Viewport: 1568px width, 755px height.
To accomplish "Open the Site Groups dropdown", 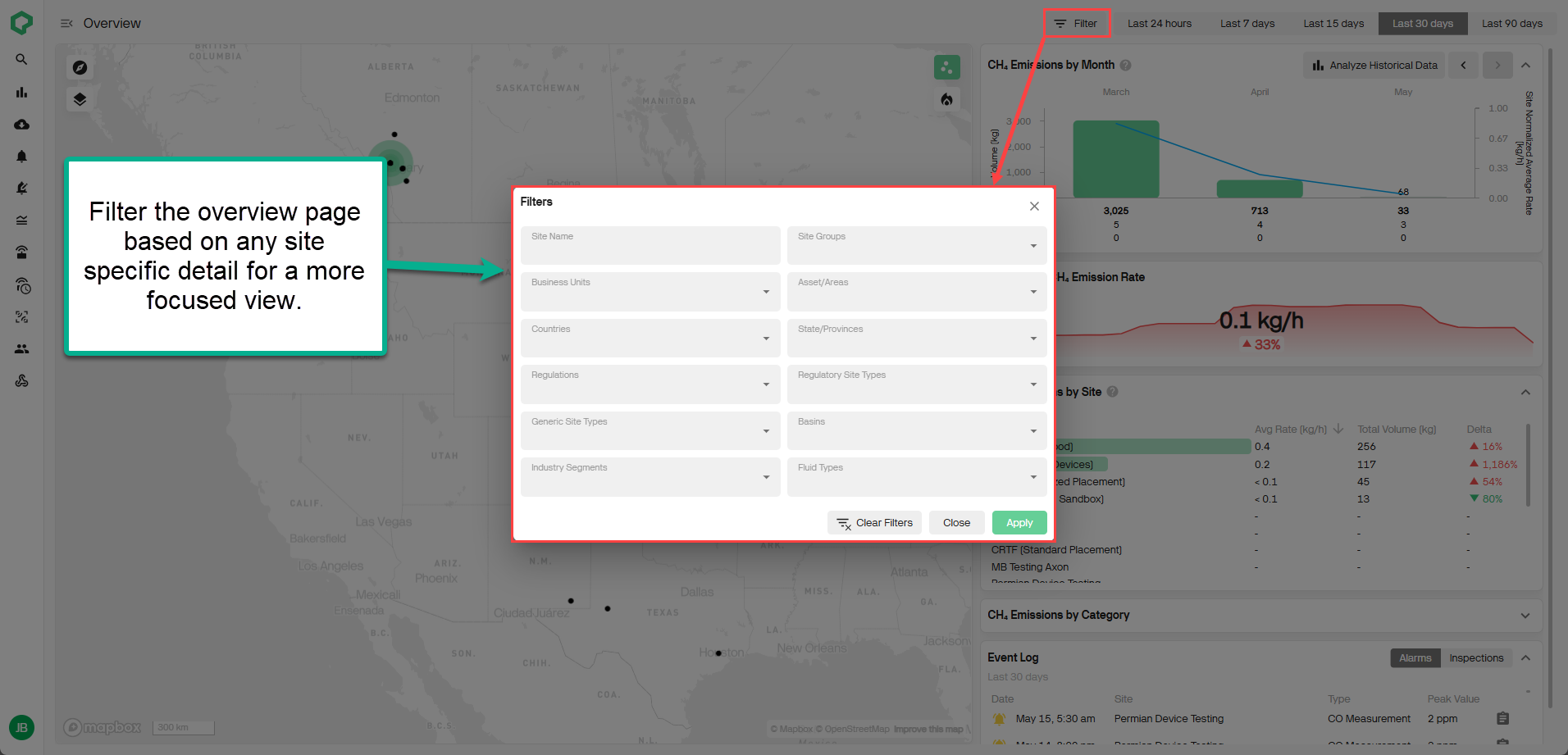I will [x=916, y=245].
